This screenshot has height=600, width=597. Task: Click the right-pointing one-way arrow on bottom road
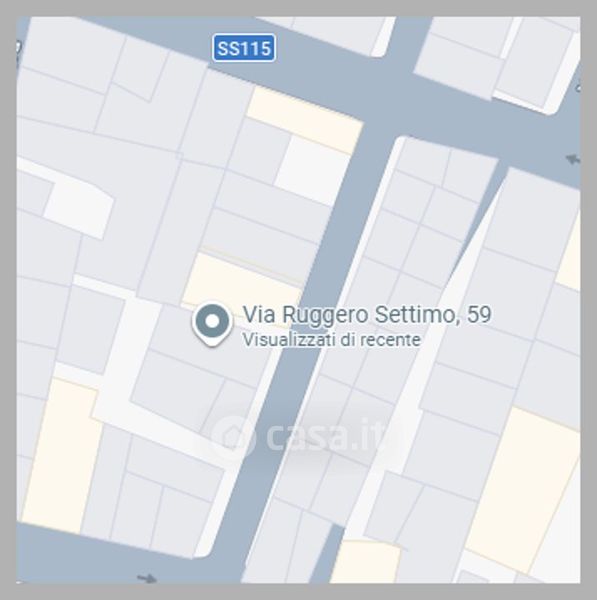[147, 578]
